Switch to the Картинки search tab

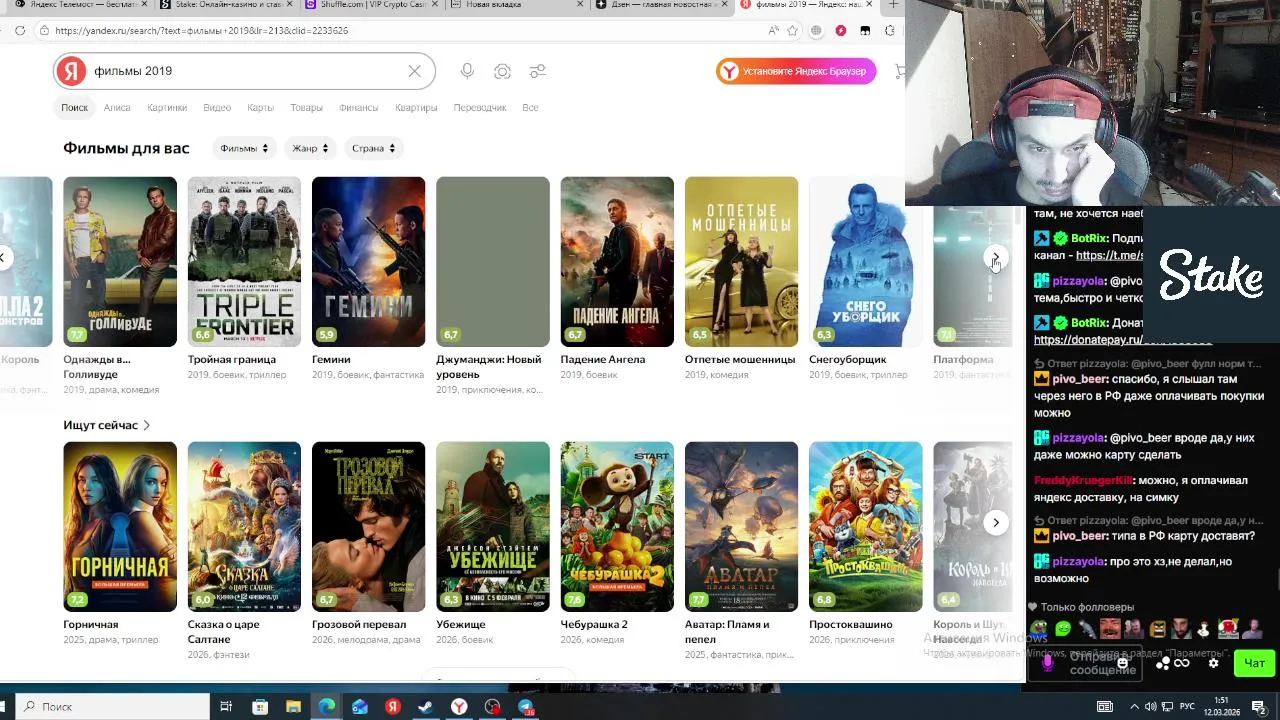tap(167, 107)
